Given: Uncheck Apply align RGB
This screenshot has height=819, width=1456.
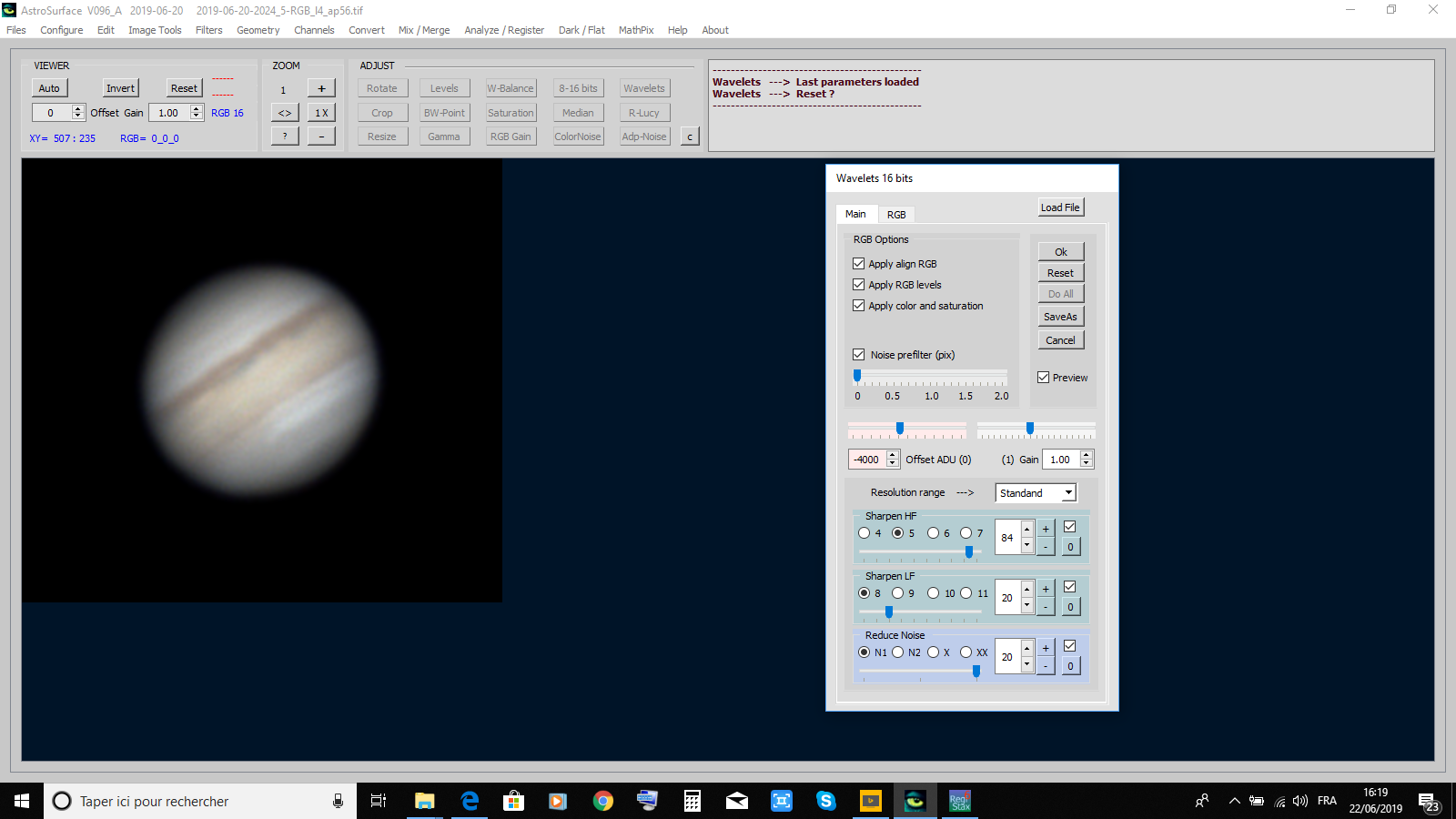Looking at the screenshot, I should [858, 264].
